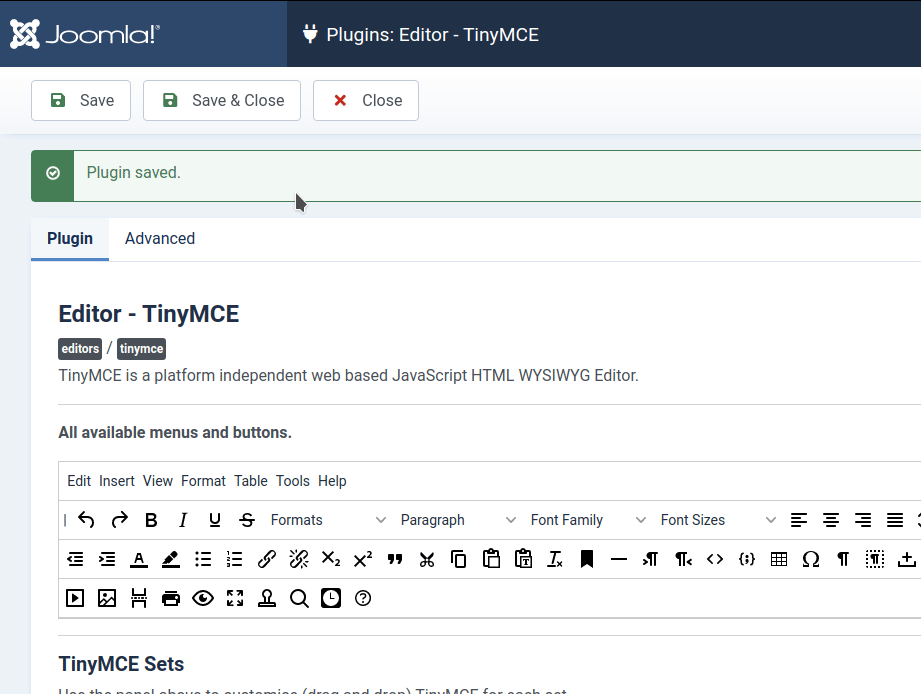Select the Underline button icon
The image size is (921, 694).
tap(215, 520)
